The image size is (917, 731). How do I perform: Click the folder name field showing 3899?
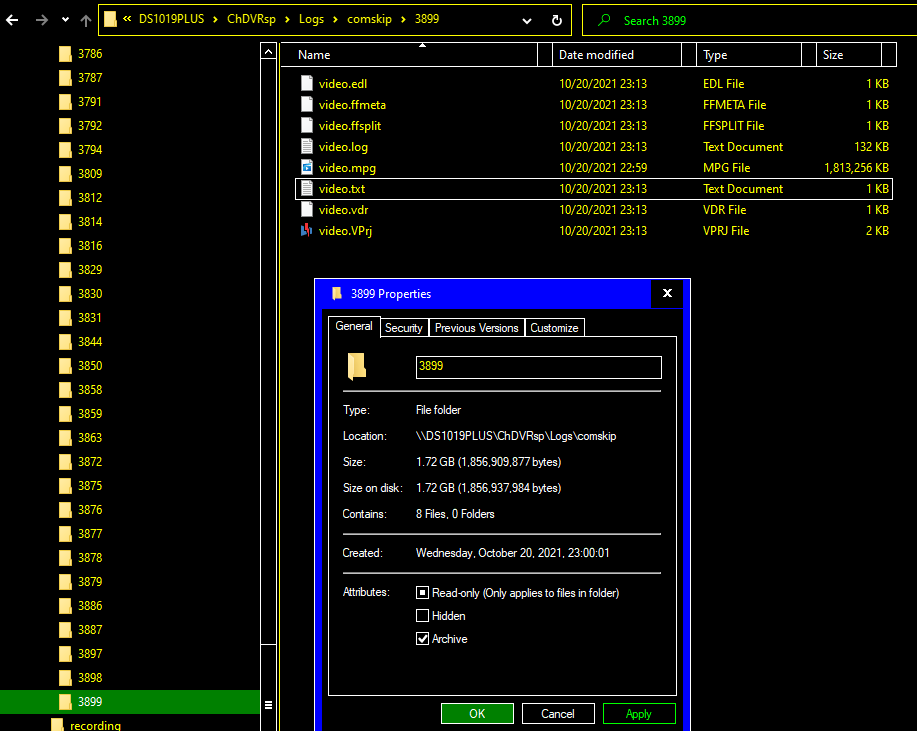(x=538, y=367)
